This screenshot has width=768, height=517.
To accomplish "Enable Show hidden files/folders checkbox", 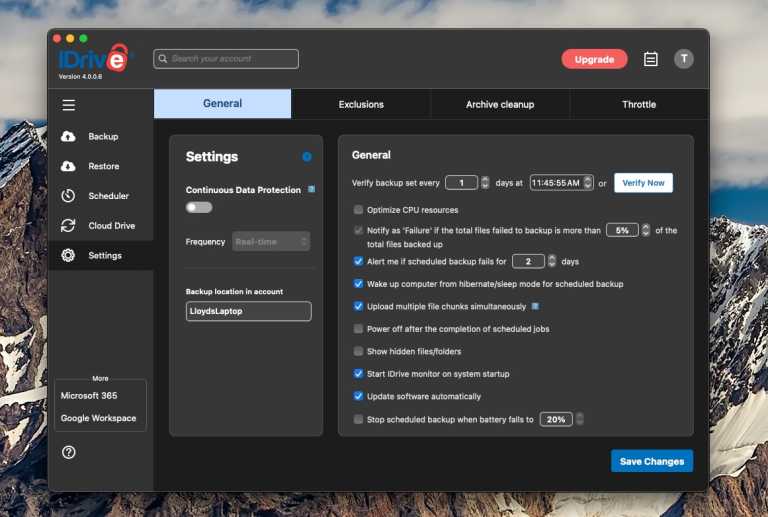I will [359, 352].
